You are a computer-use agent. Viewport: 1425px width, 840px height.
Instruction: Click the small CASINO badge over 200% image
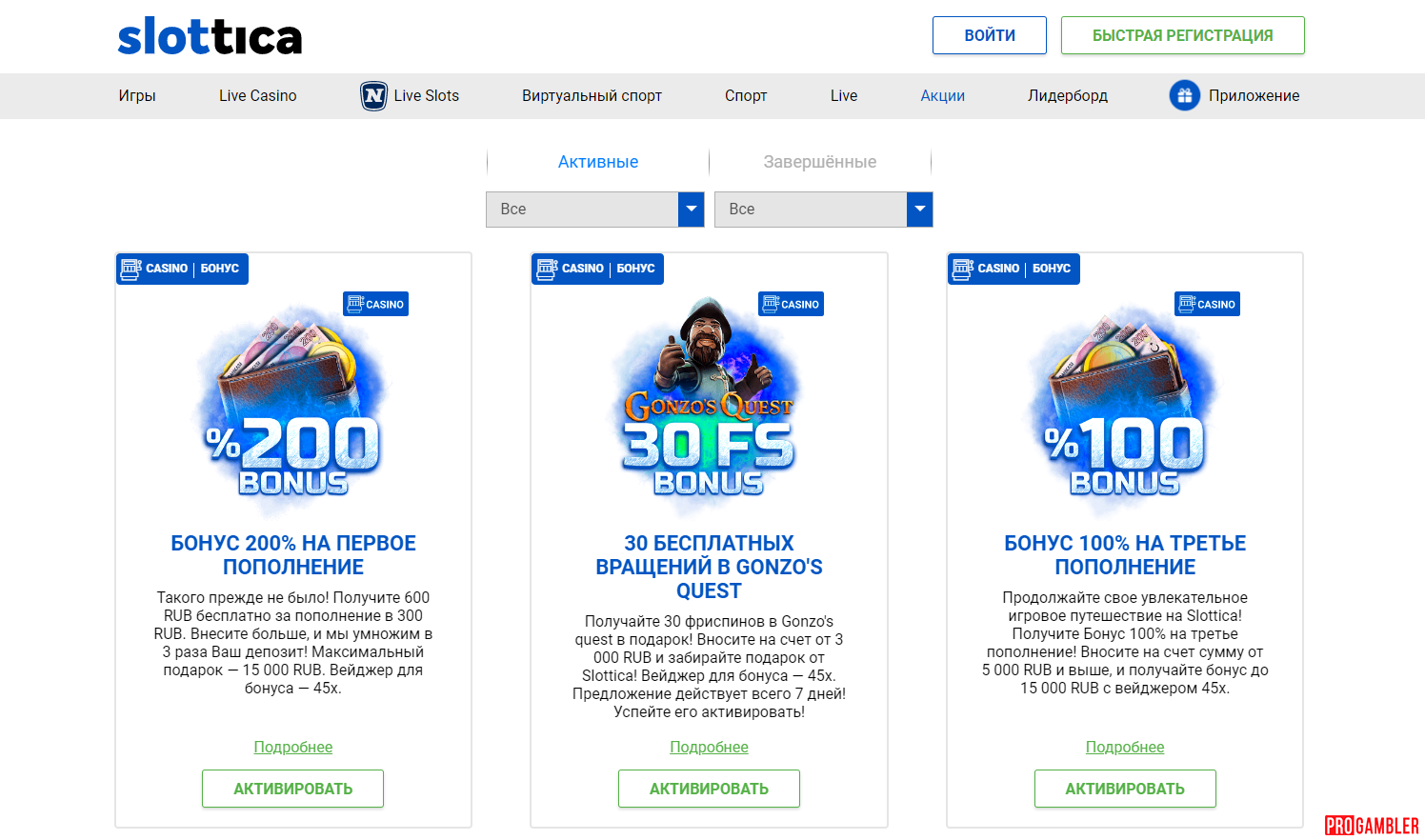tap(375, 305)
